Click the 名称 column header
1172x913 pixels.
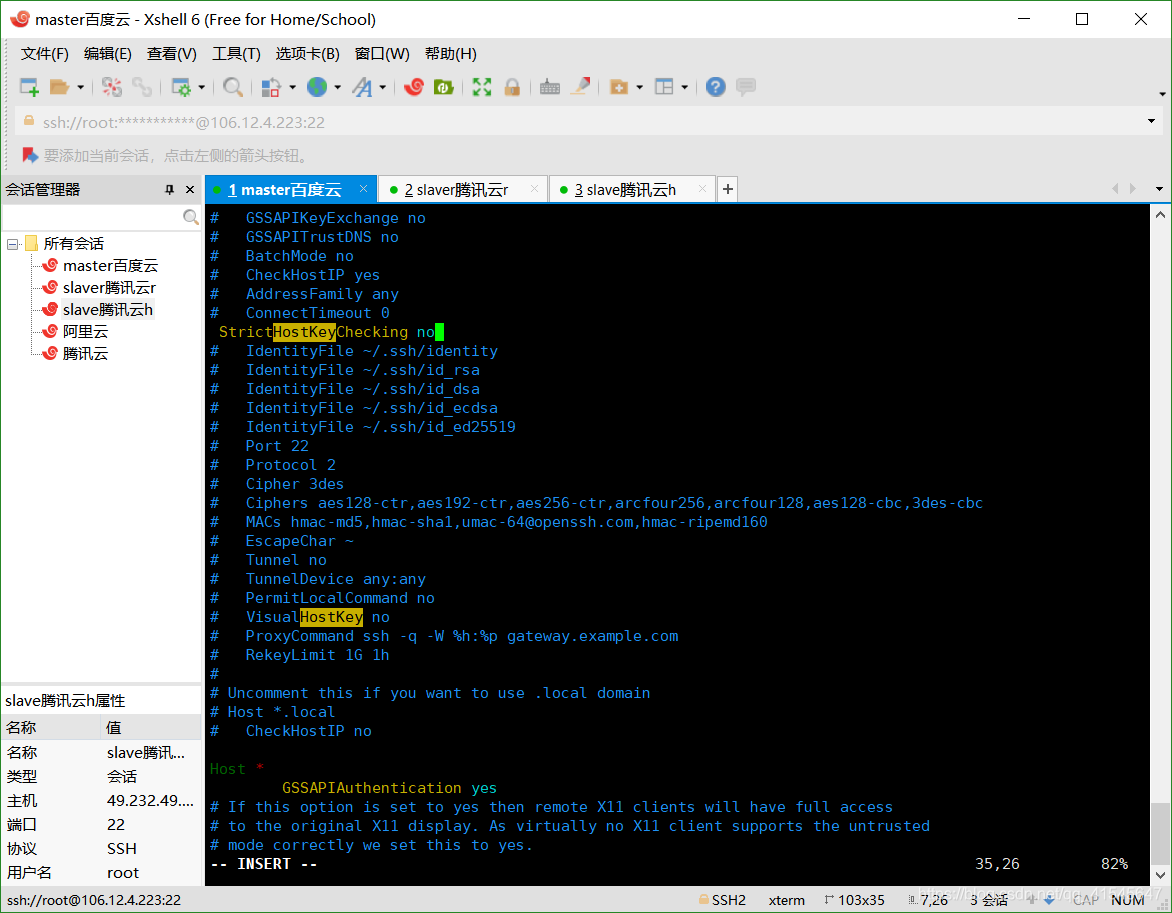51,728
